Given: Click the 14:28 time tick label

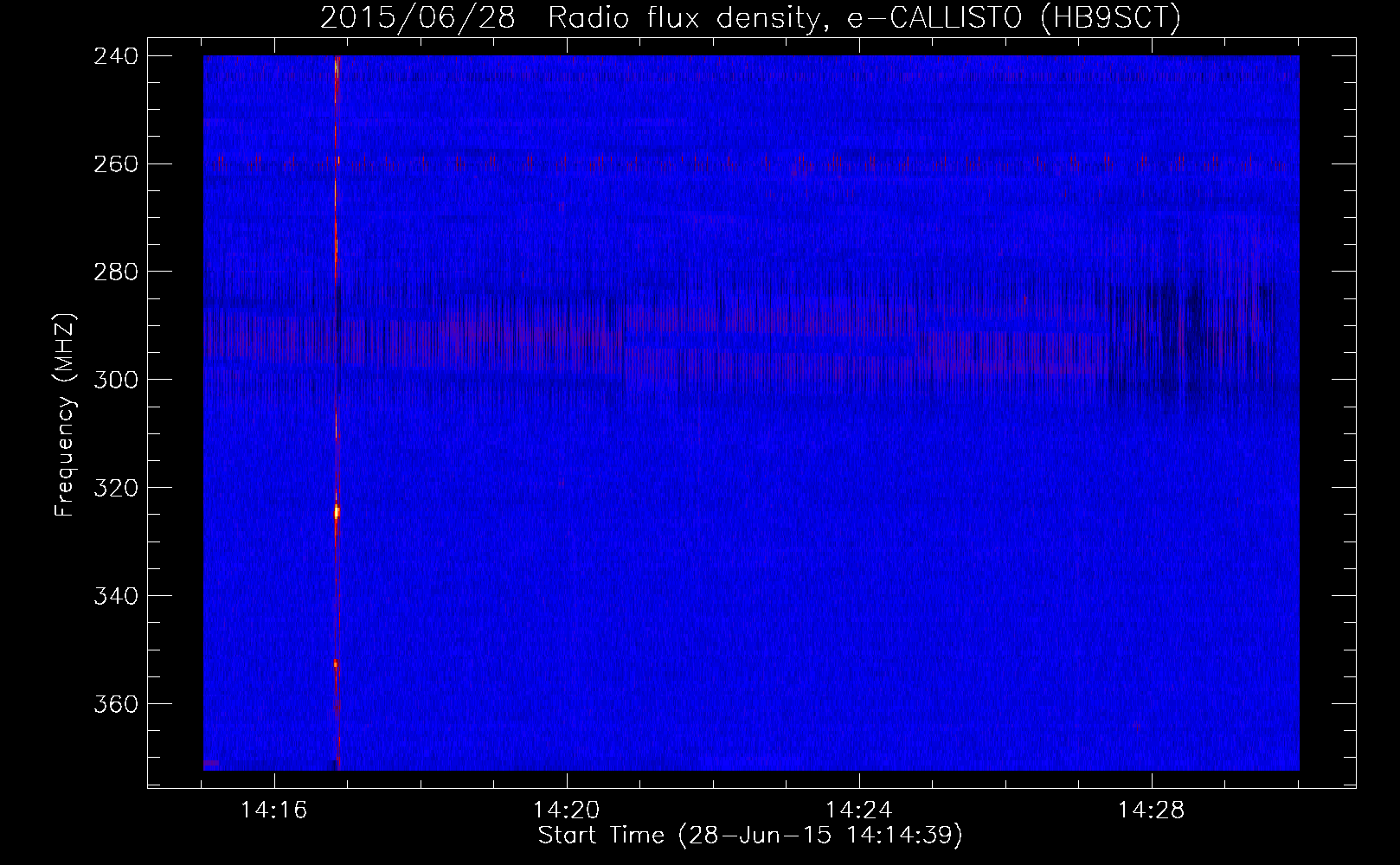Looking at the screenshot, I should coord(1152,811).
